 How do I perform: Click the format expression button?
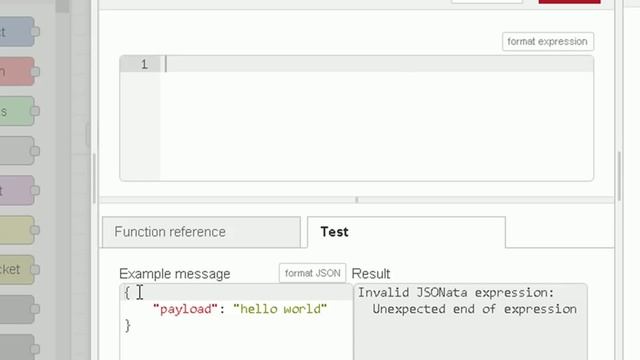[548, 42]
